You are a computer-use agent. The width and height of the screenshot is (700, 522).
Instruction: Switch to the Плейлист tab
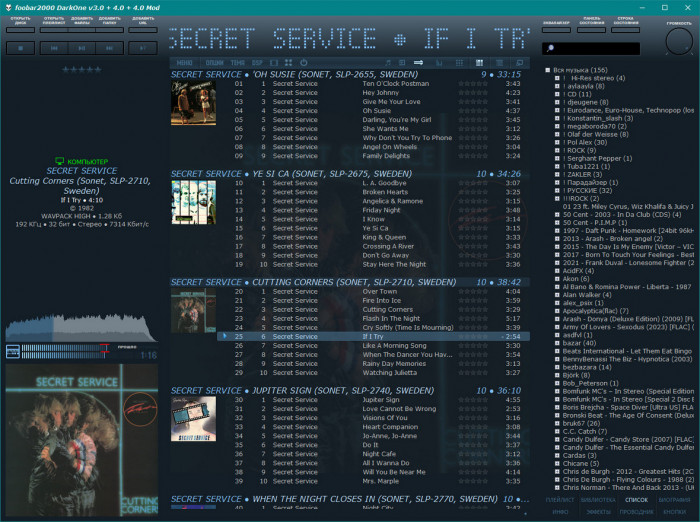[560, 500]
